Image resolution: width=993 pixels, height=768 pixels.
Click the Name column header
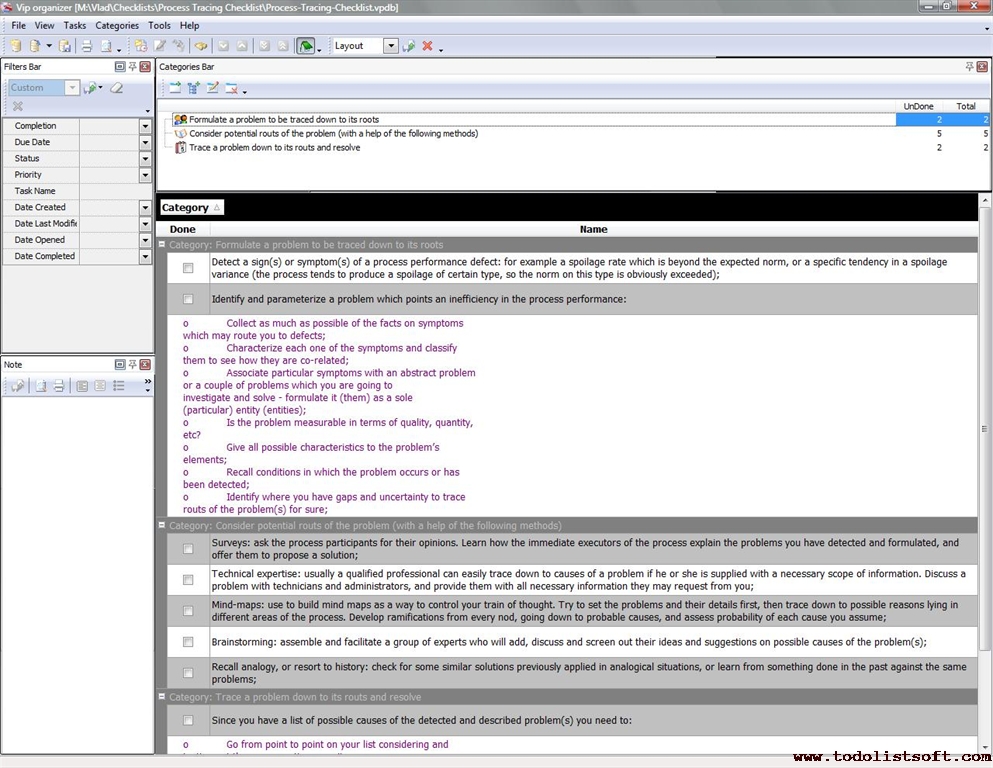click(593, 229)
